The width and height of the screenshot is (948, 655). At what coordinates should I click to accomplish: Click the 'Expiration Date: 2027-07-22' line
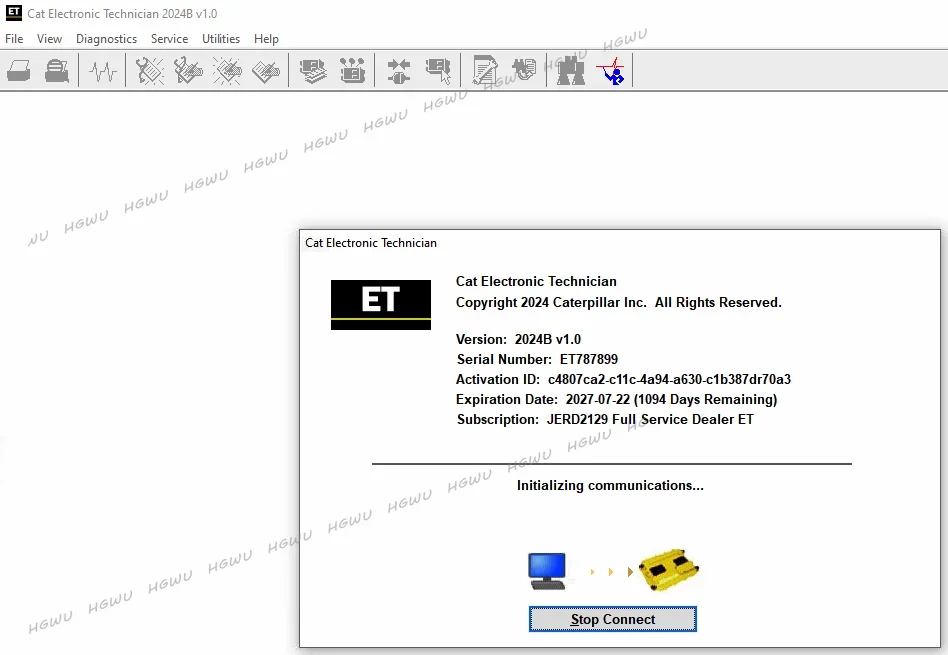[x=617, y=399]
